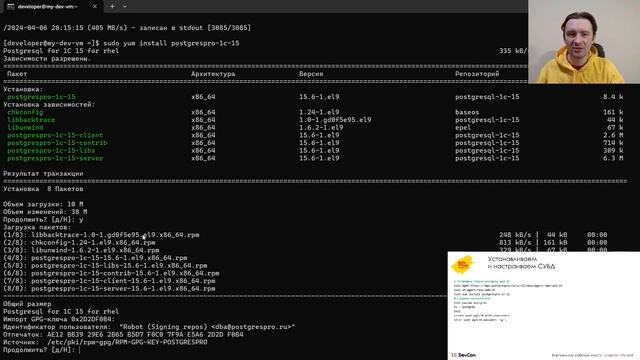Screen dimensions: 640x360
Task: Click column header Пакет
Action: (x=17, y=74)
